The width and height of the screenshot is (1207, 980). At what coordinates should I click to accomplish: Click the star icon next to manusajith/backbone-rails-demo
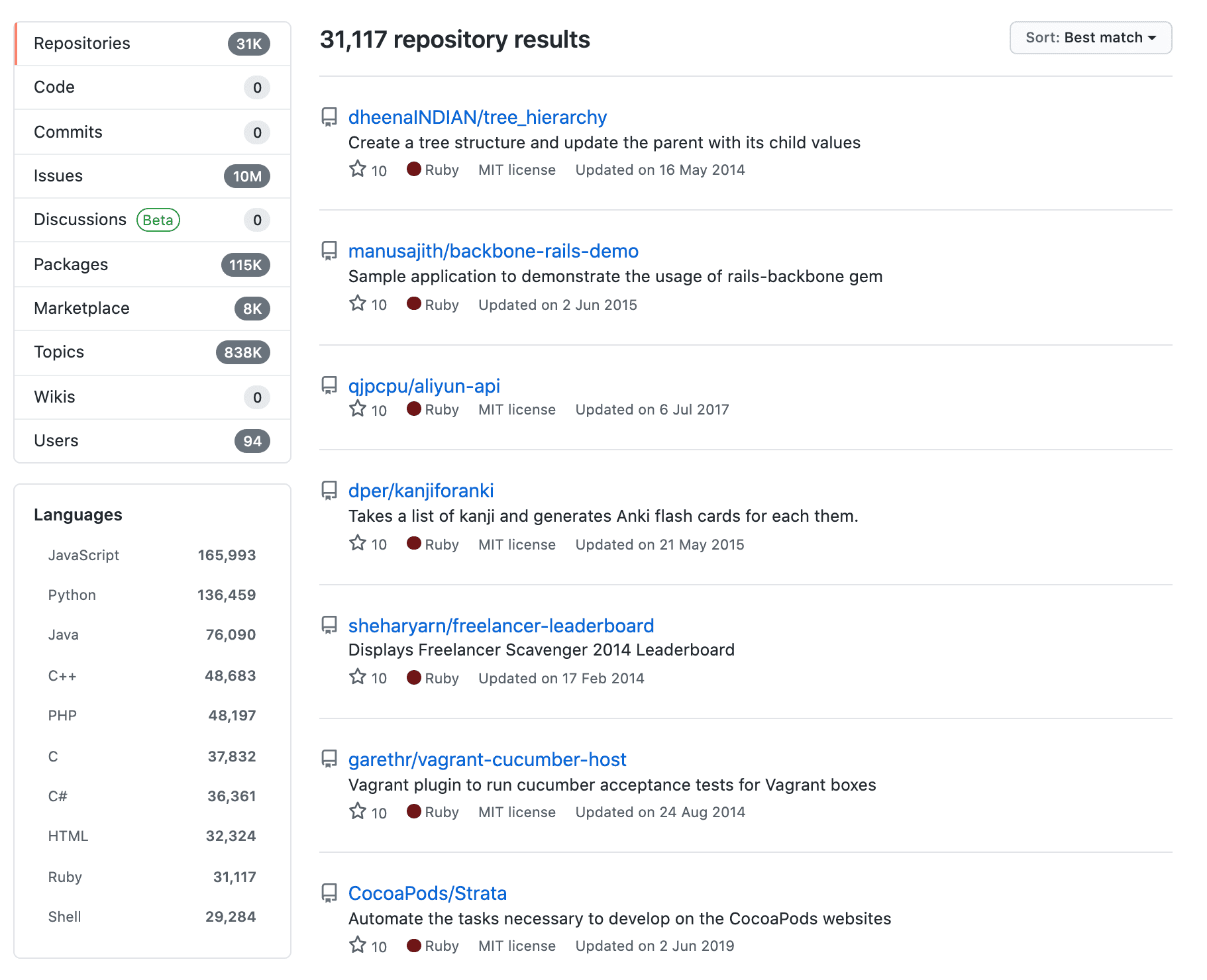pyautogui.click(x=357, y=303)
